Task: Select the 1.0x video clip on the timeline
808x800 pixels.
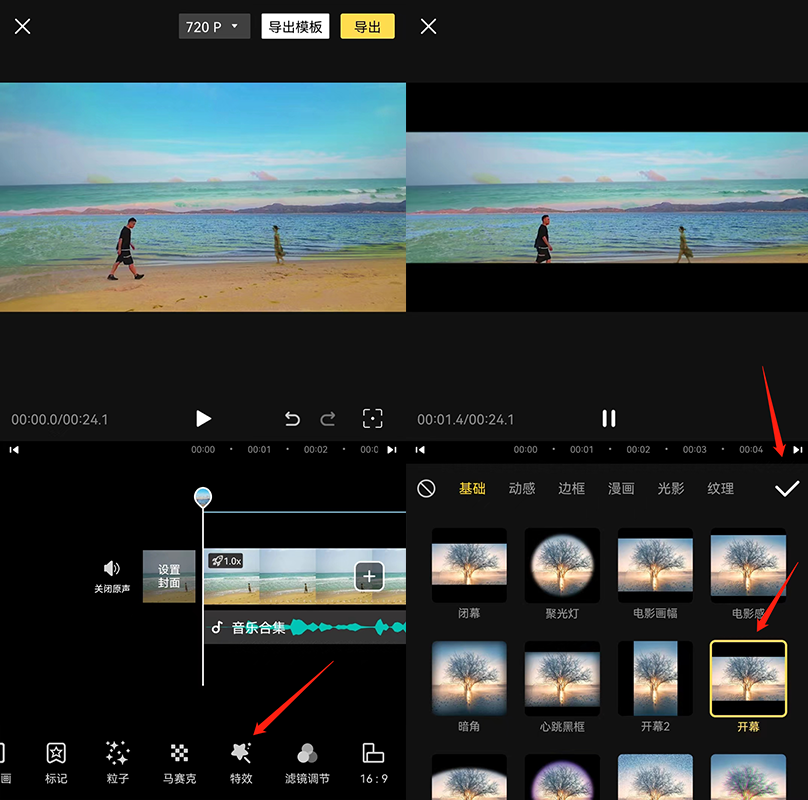Action: (x=305, y=576)
